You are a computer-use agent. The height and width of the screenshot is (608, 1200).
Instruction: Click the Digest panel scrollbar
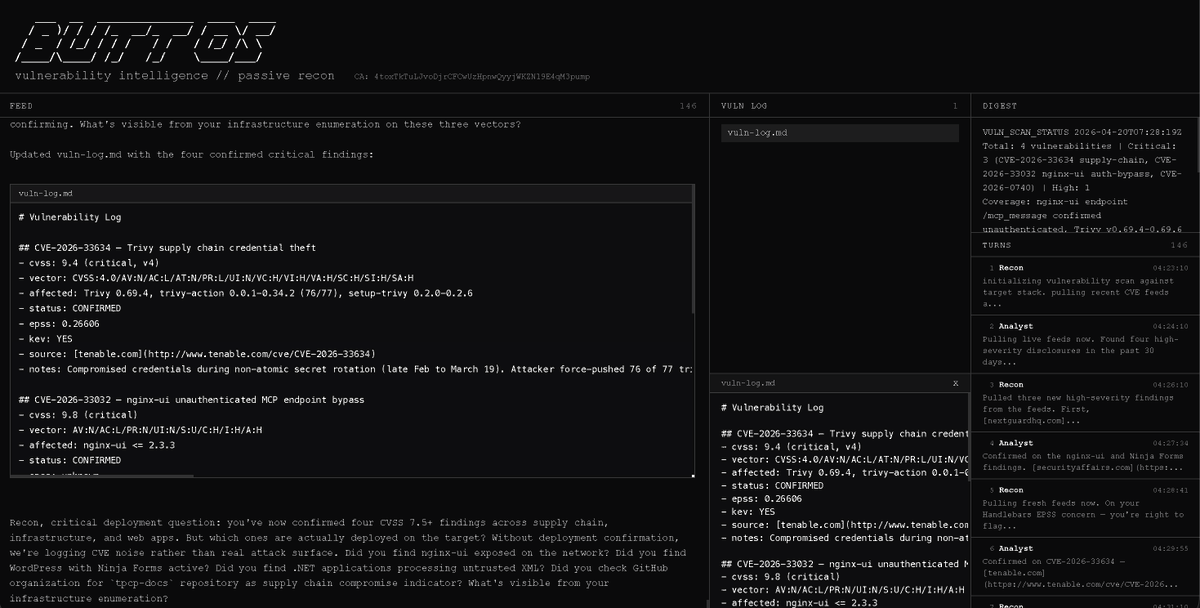point(1196,145)
